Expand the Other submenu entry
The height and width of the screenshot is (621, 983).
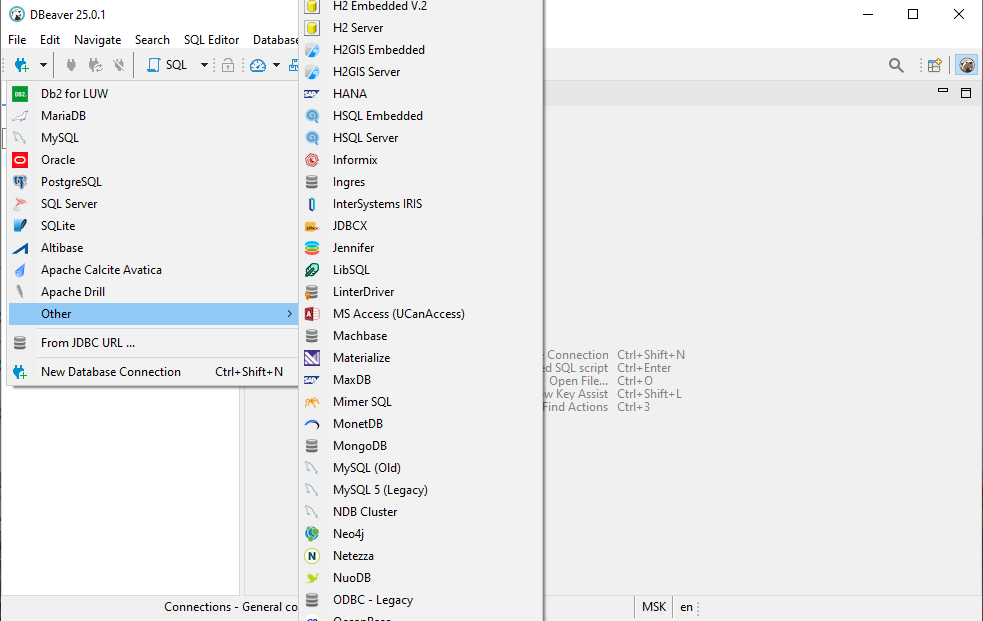[x=150, y=314]
